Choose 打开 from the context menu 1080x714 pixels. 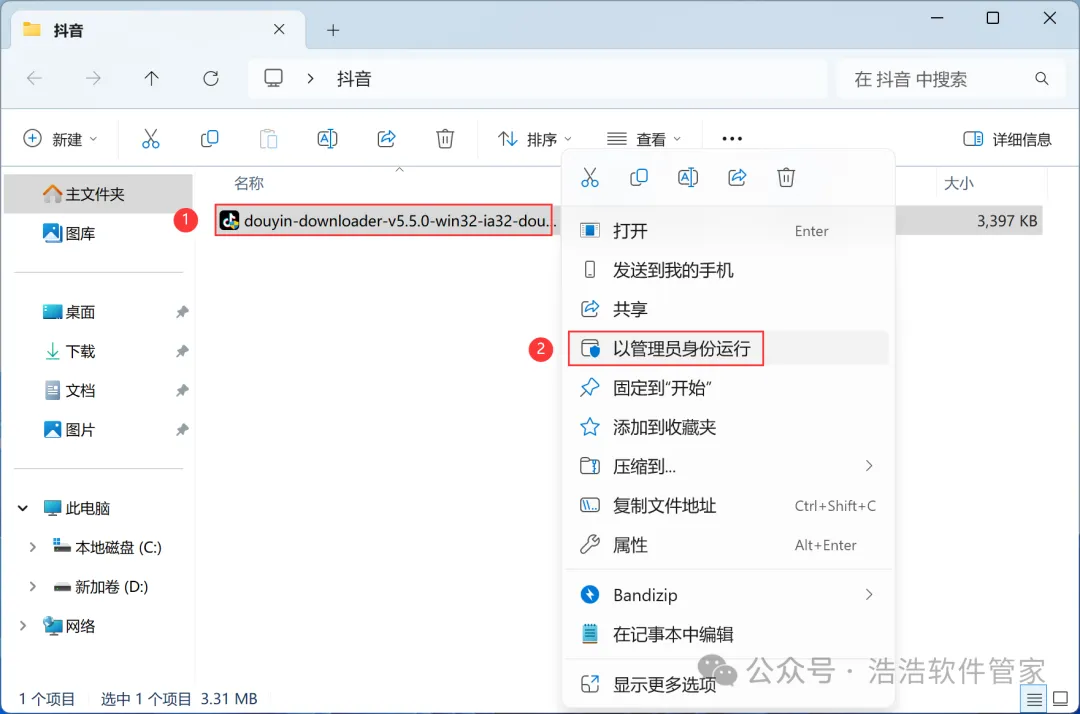click(728, 231)
